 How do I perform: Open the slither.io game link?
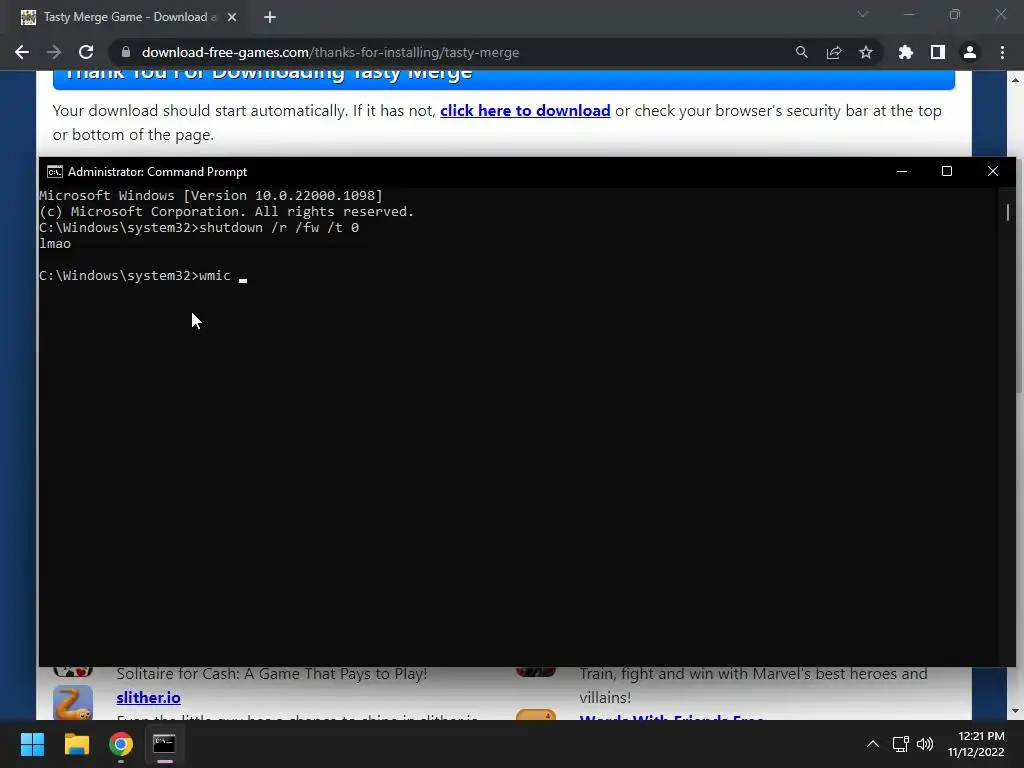[148, 697]
